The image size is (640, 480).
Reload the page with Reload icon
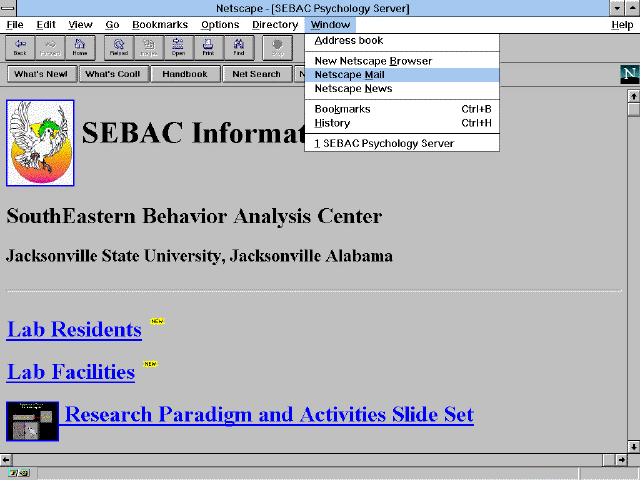click(x=119, y=48)
